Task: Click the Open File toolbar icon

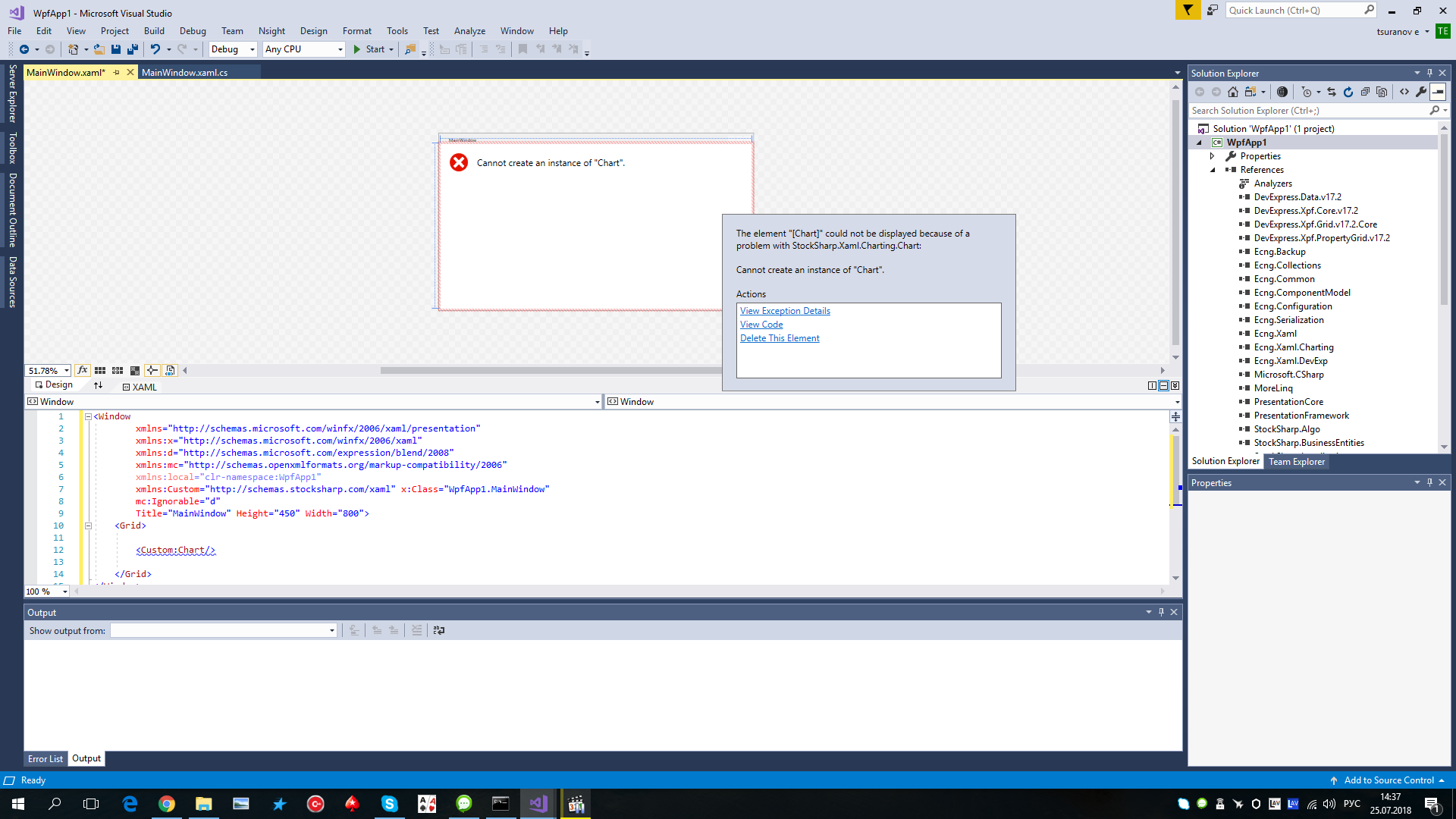Action: pos(99,49)
